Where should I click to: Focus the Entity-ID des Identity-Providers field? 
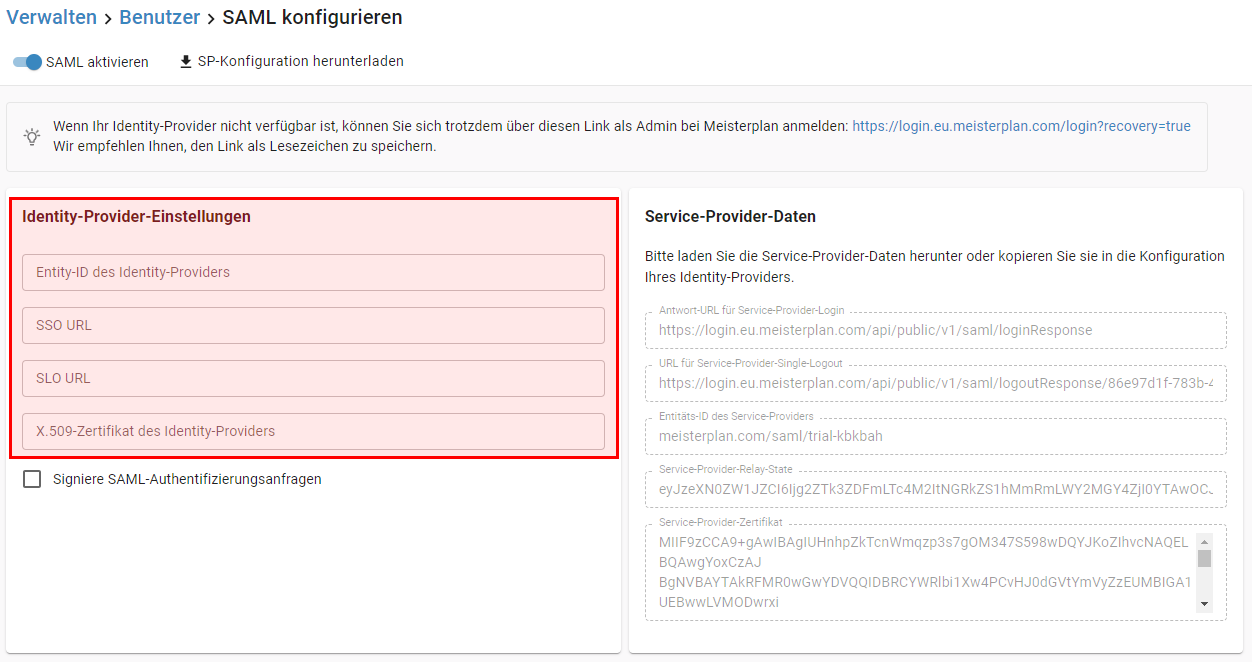tap(313, 272)
